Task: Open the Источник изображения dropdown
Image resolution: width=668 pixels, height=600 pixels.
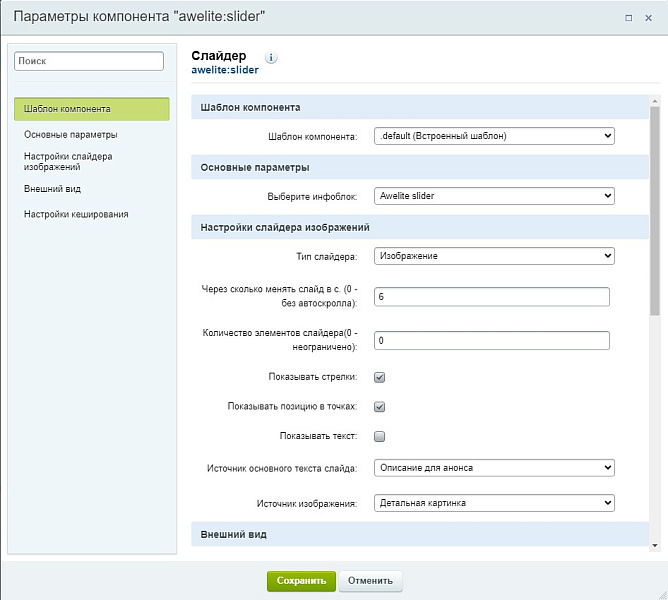Action: [493, 502]
